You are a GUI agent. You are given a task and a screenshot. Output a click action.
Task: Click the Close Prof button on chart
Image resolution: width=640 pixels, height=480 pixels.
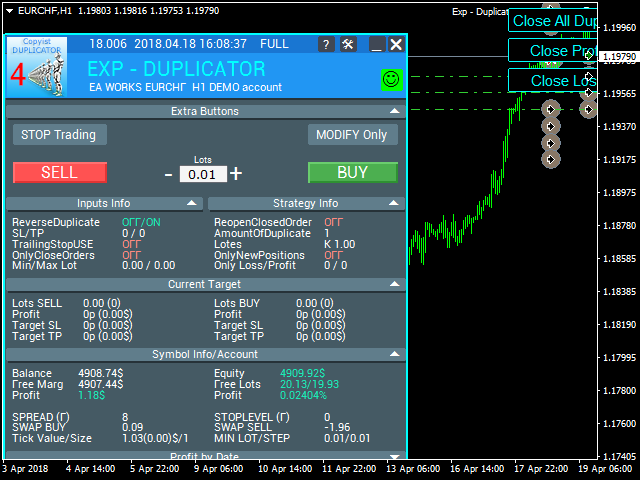553,51
